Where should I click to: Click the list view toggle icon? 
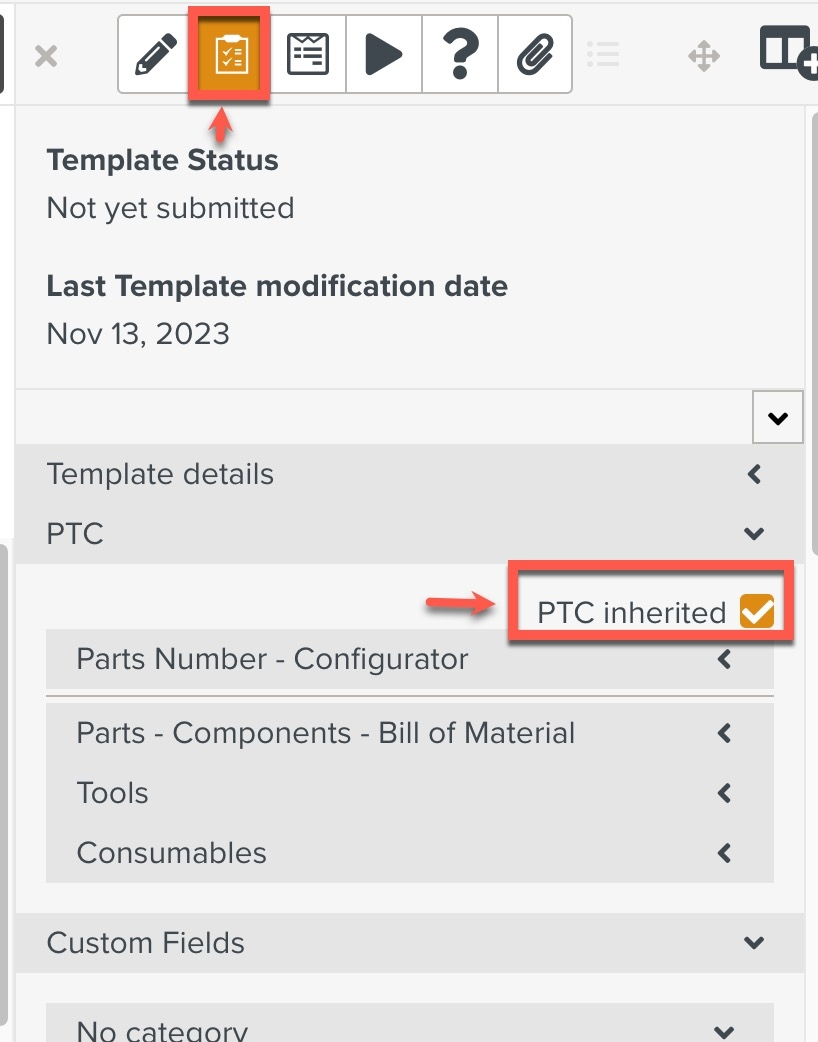(603, 56)
